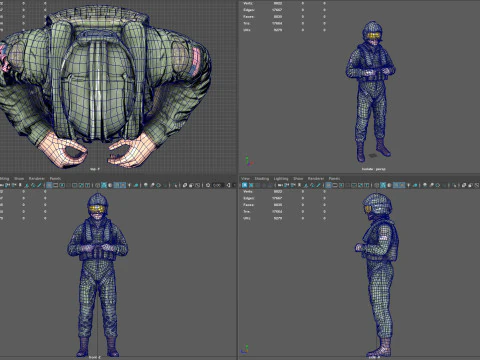
Task: Open Panels menu of the front view panel
Action: click(55, 178)
